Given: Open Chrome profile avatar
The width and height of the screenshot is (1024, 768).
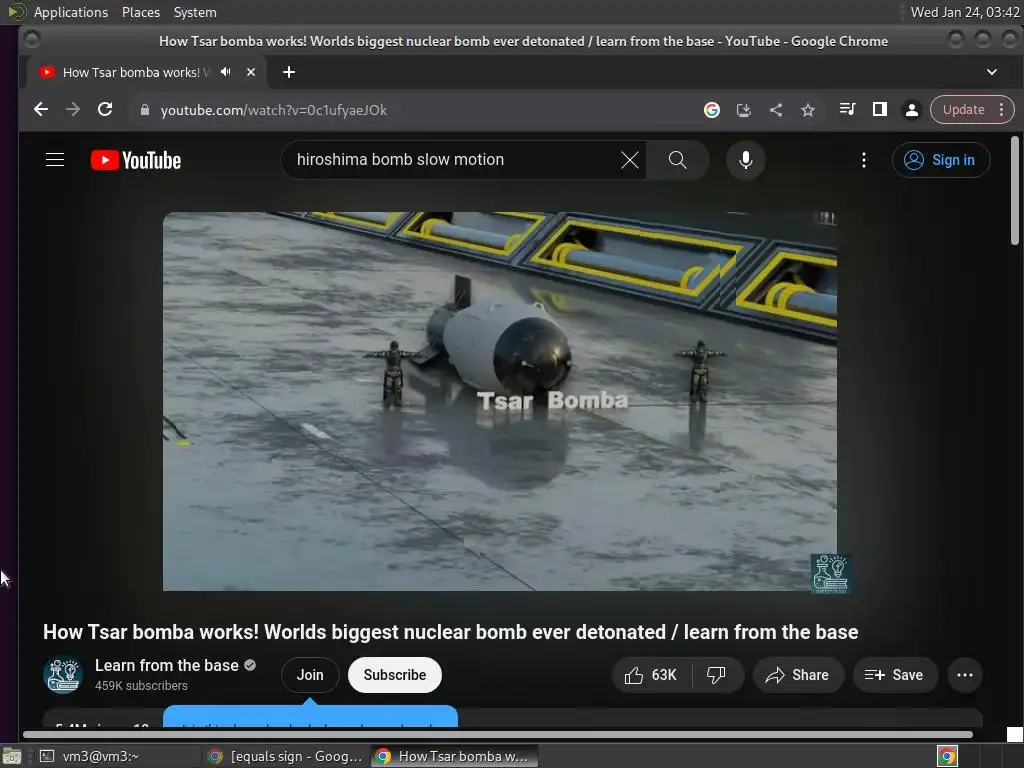Looking at the screenshot, I should [912, 110].
